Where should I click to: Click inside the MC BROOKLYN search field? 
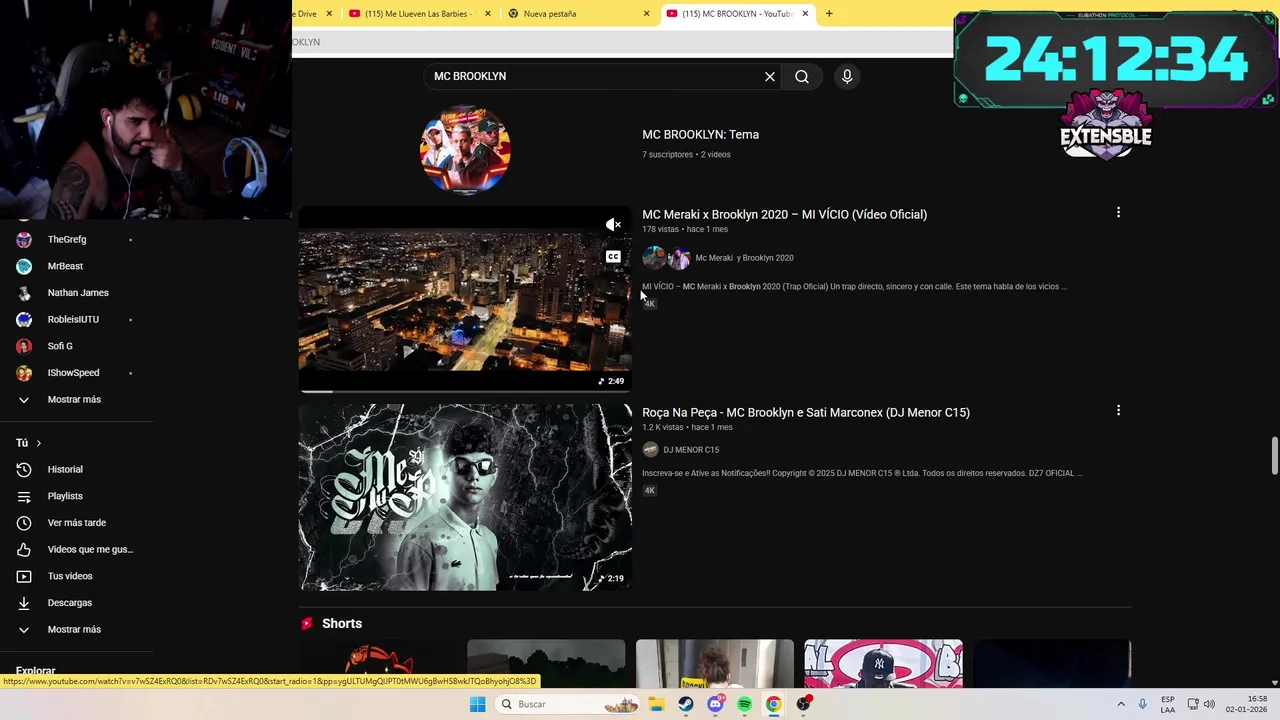[x=595, y=77]
